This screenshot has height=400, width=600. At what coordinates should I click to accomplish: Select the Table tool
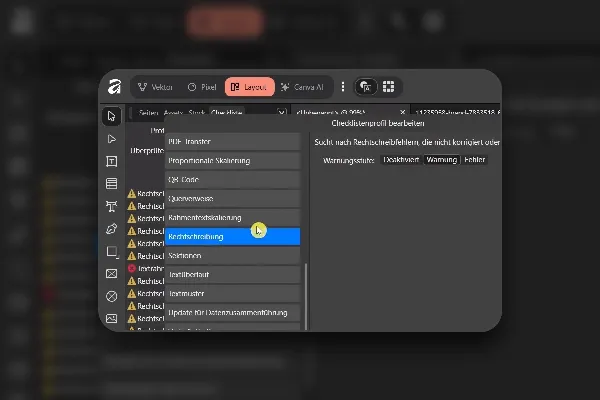[111, 183]
